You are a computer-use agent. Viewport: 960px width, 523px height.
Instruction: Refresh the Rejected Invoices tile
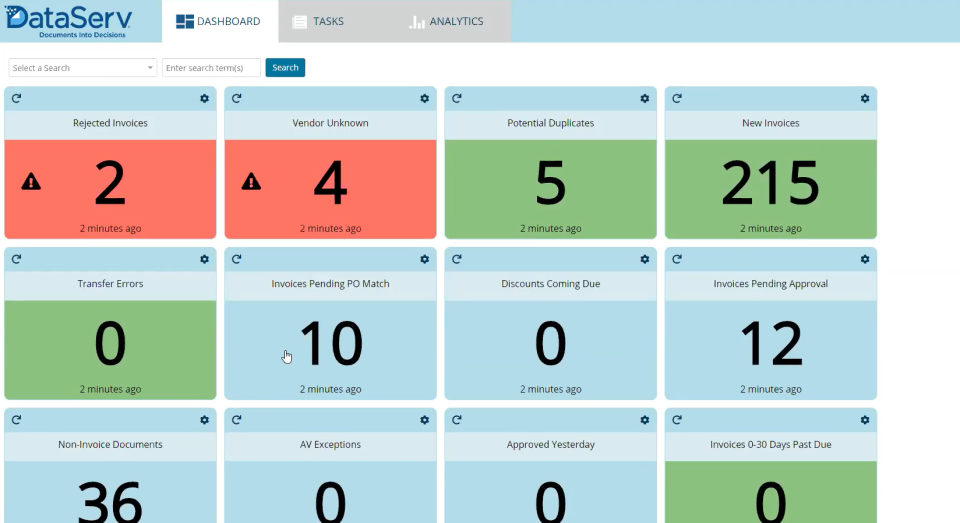coord(17,98)
